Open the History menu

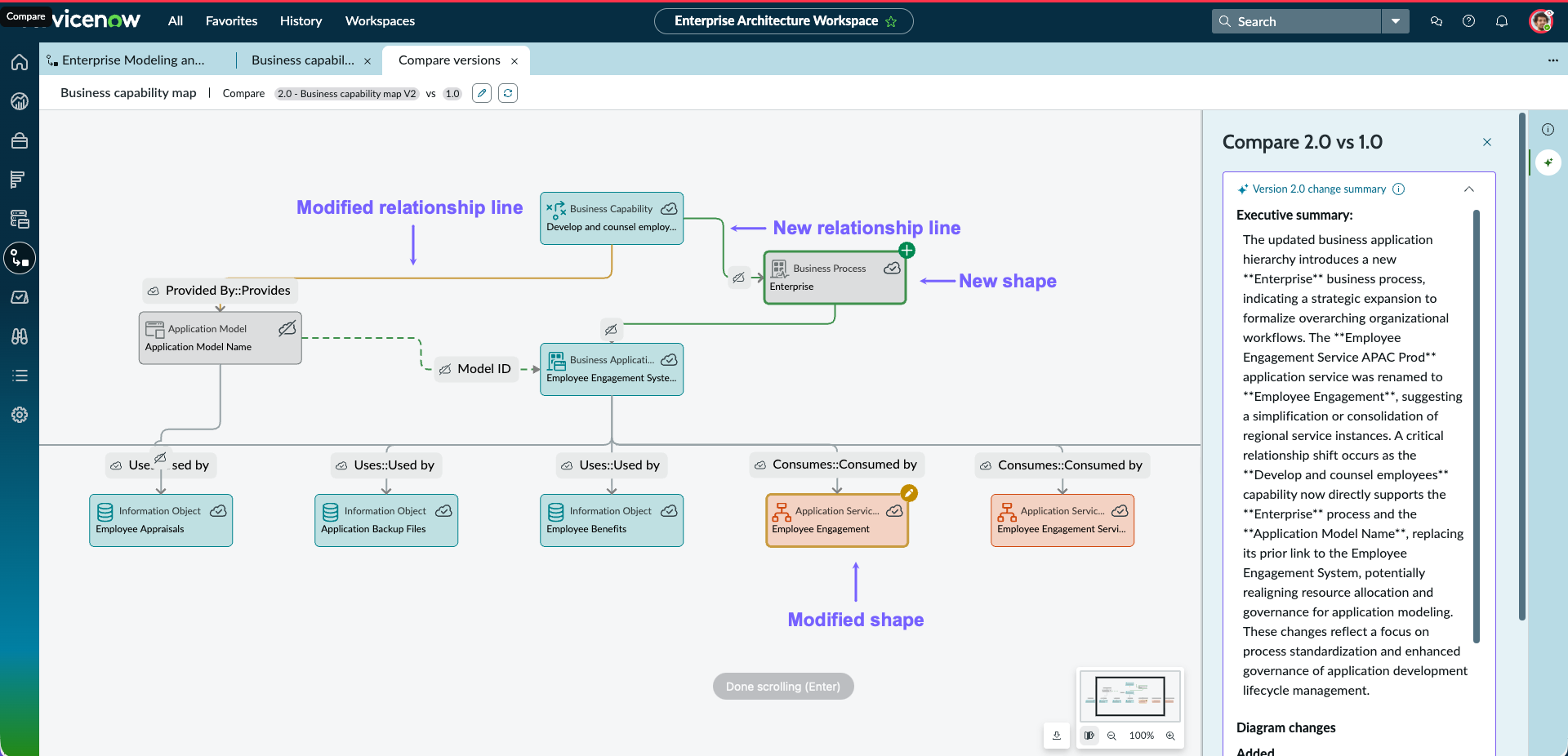pyautogui.click(x=301, y=21)
